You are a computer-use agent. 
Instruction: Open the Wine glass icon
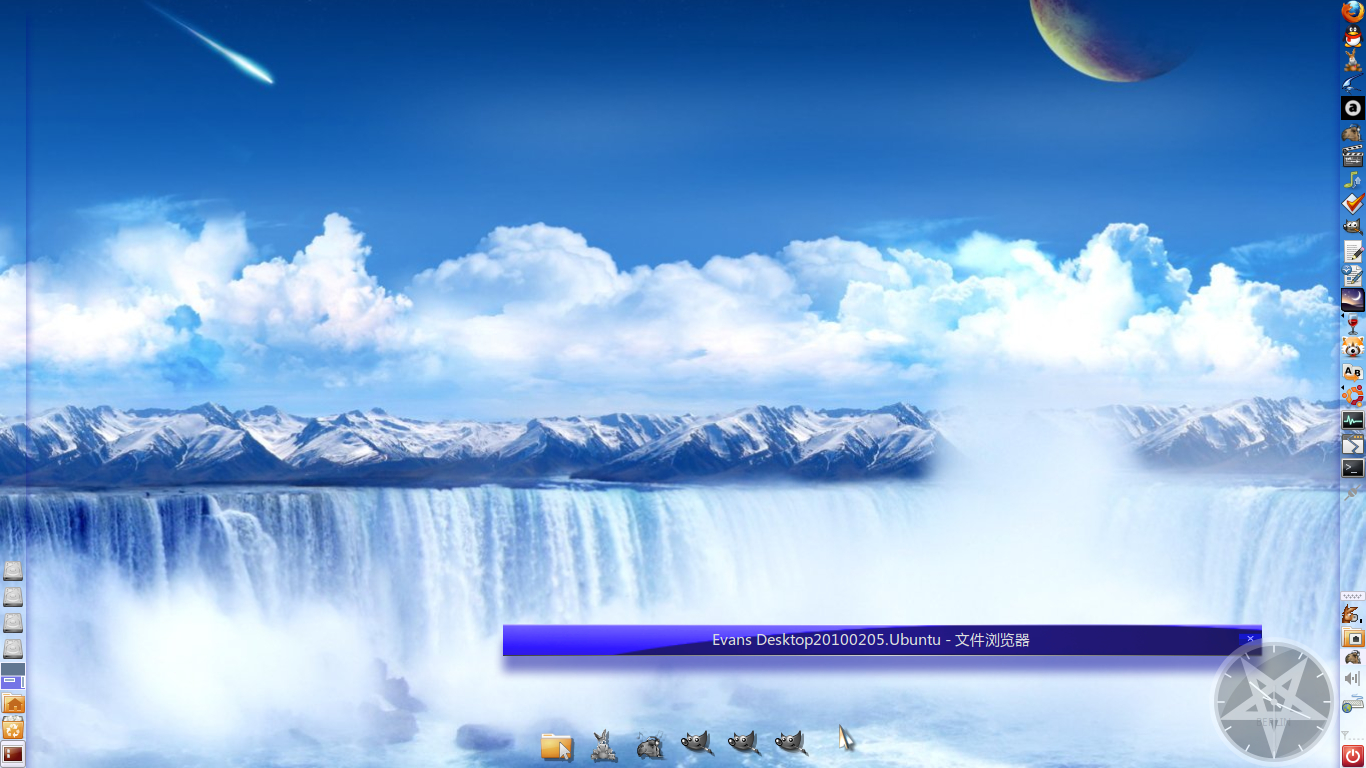(x=1353, y=323)
